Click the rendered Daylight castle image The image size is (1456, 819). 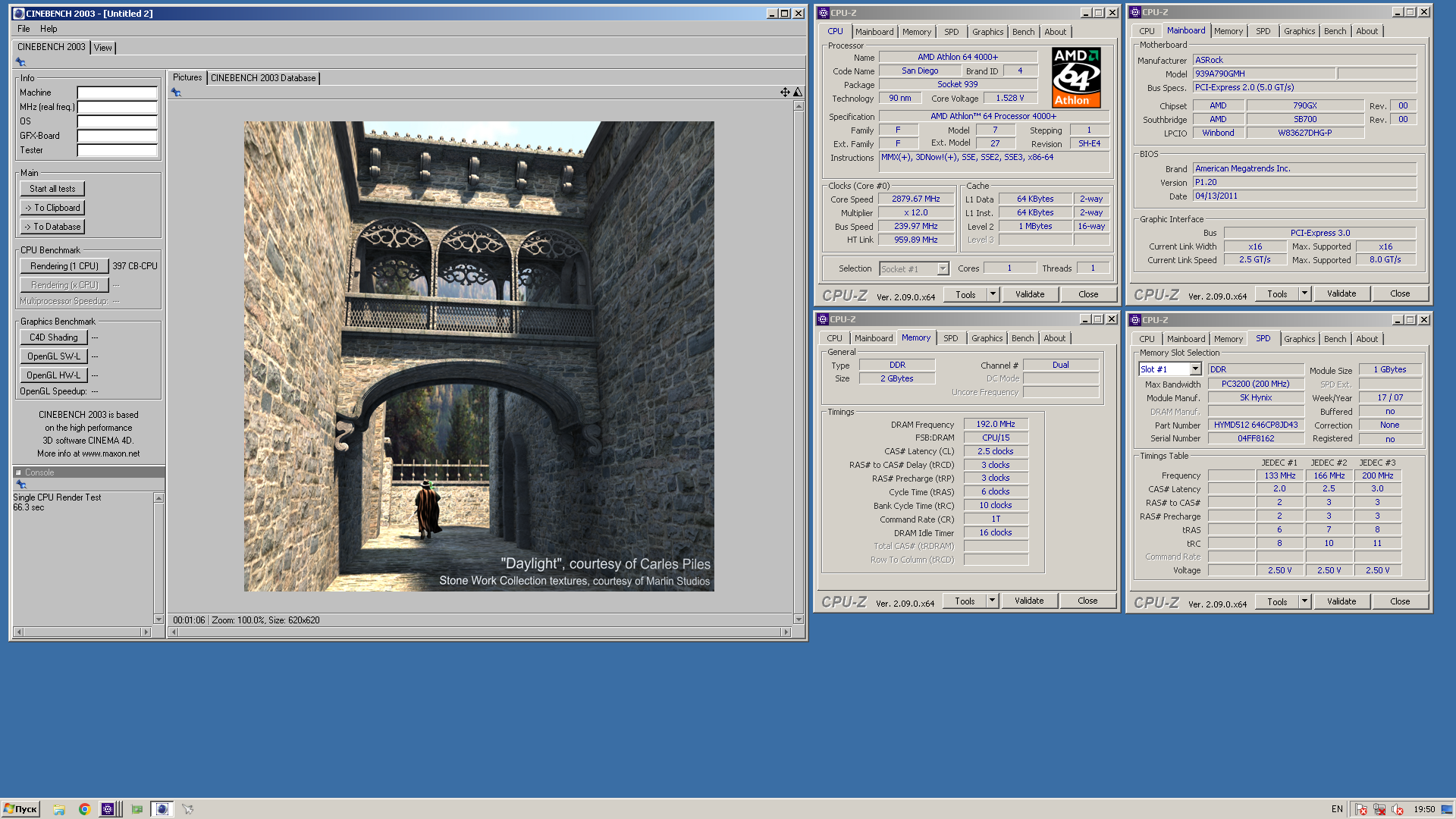pos(479,356)
